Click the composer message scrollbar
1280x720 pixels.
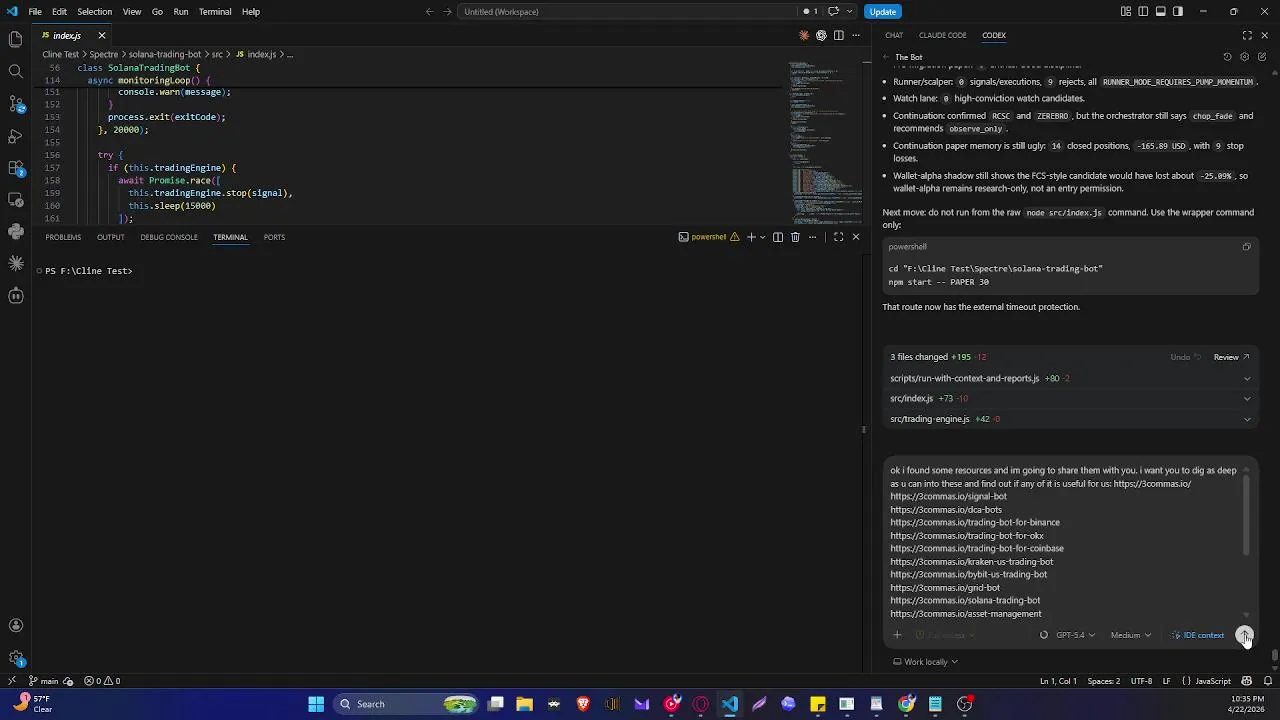coord(1246,515)
